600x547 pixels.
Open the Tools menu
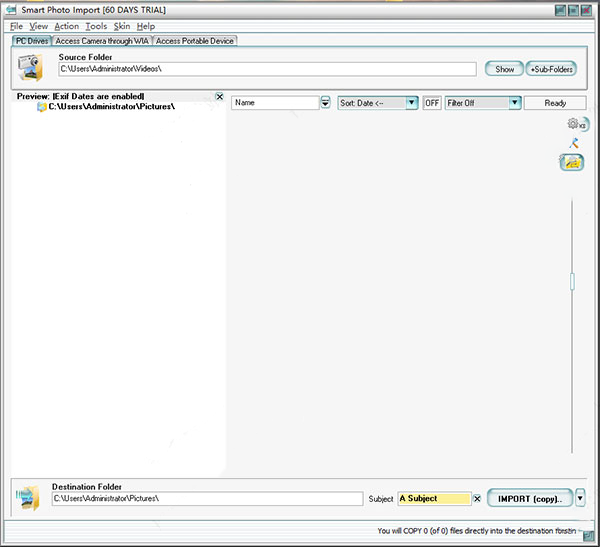(96, 26)
